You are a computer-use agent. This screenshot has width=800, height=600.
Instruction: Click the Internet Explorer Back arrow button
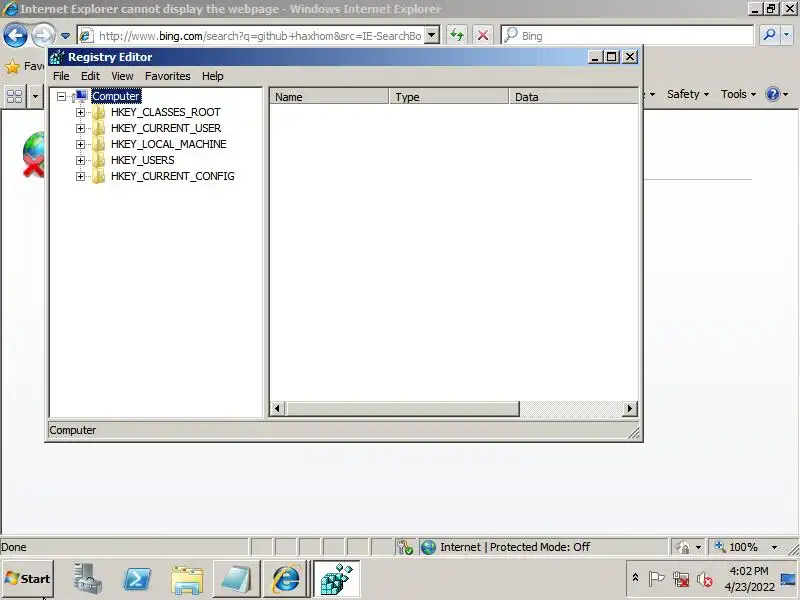[x=15, y=36]
